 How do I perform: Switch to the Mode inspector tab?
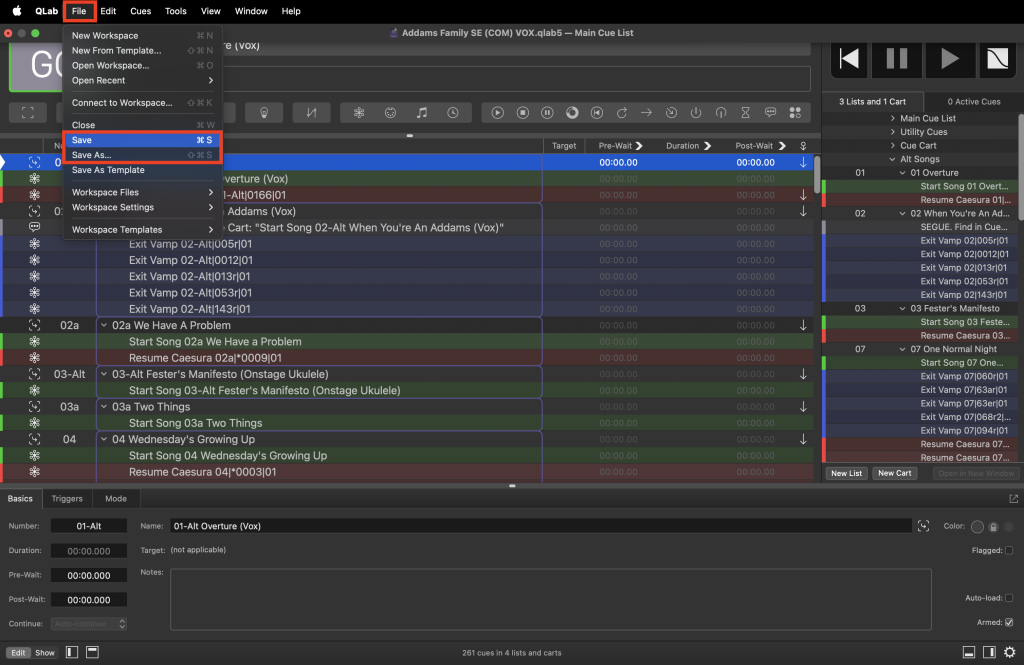[116, 498]
